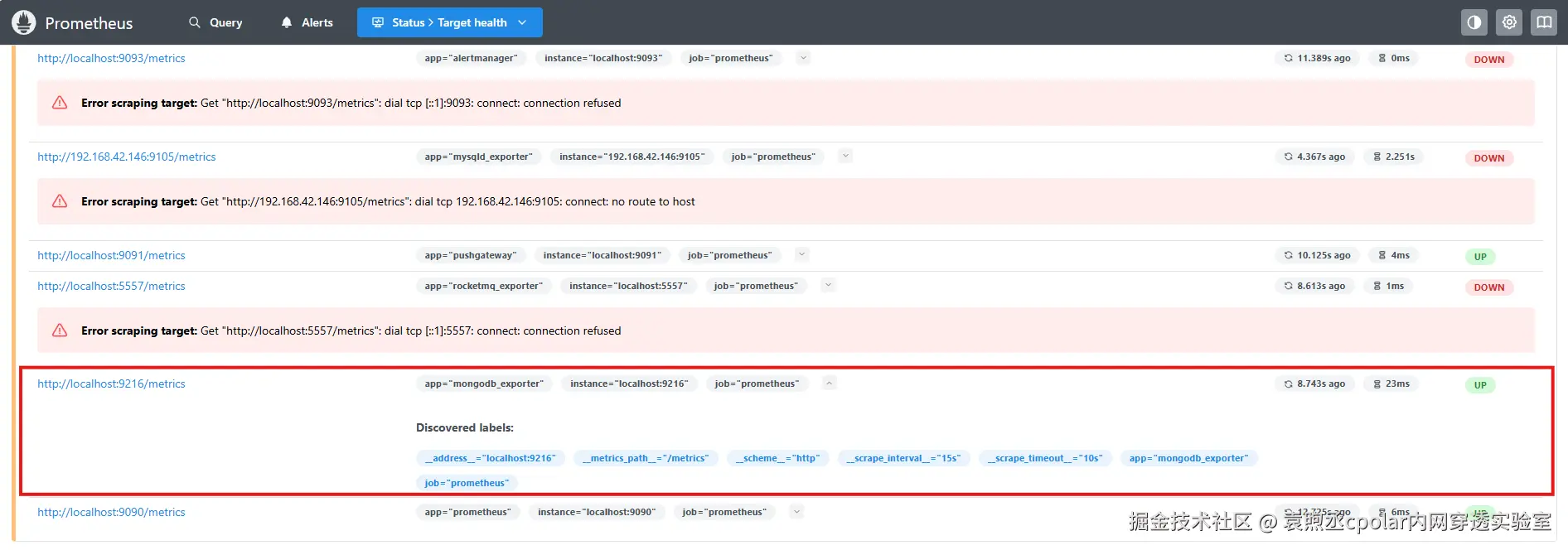This screenshot has height=550, width=1568.
Task: Open the http://localhost:5557/metrics link
Action: point(111,286)
